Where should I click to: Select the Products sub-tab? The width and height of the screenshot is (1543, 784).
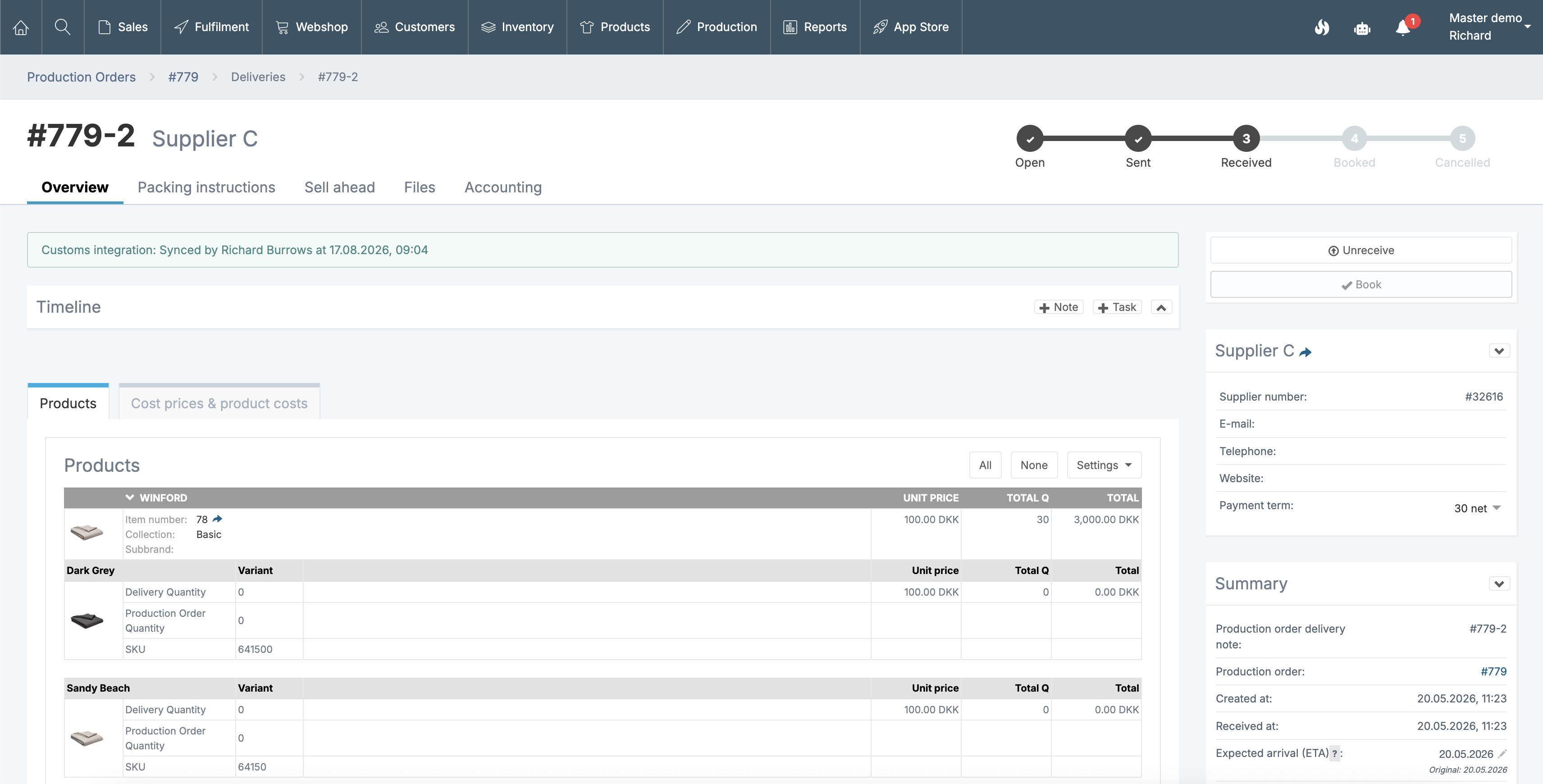click(x=68, y=402)
